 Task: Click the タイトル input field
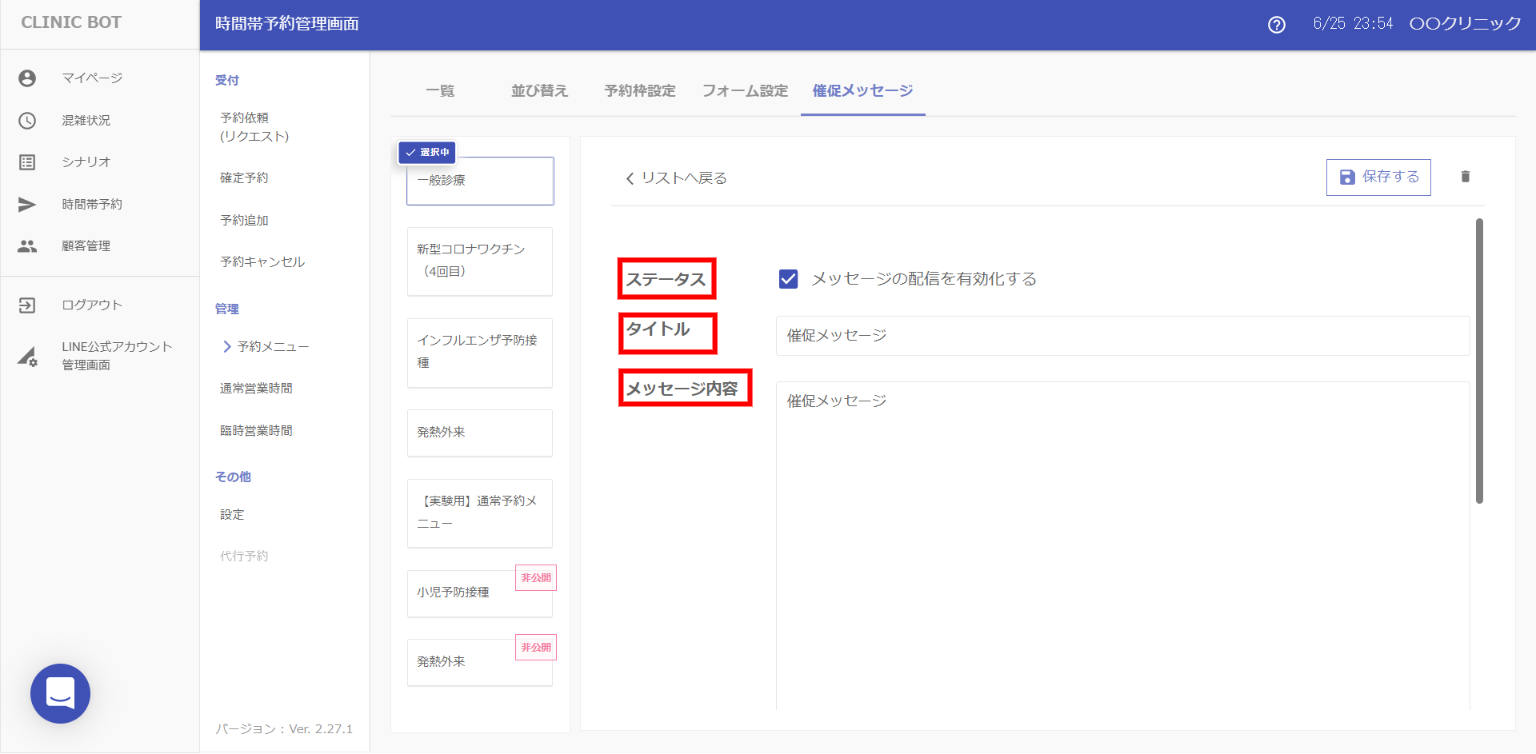[1122, 336]
